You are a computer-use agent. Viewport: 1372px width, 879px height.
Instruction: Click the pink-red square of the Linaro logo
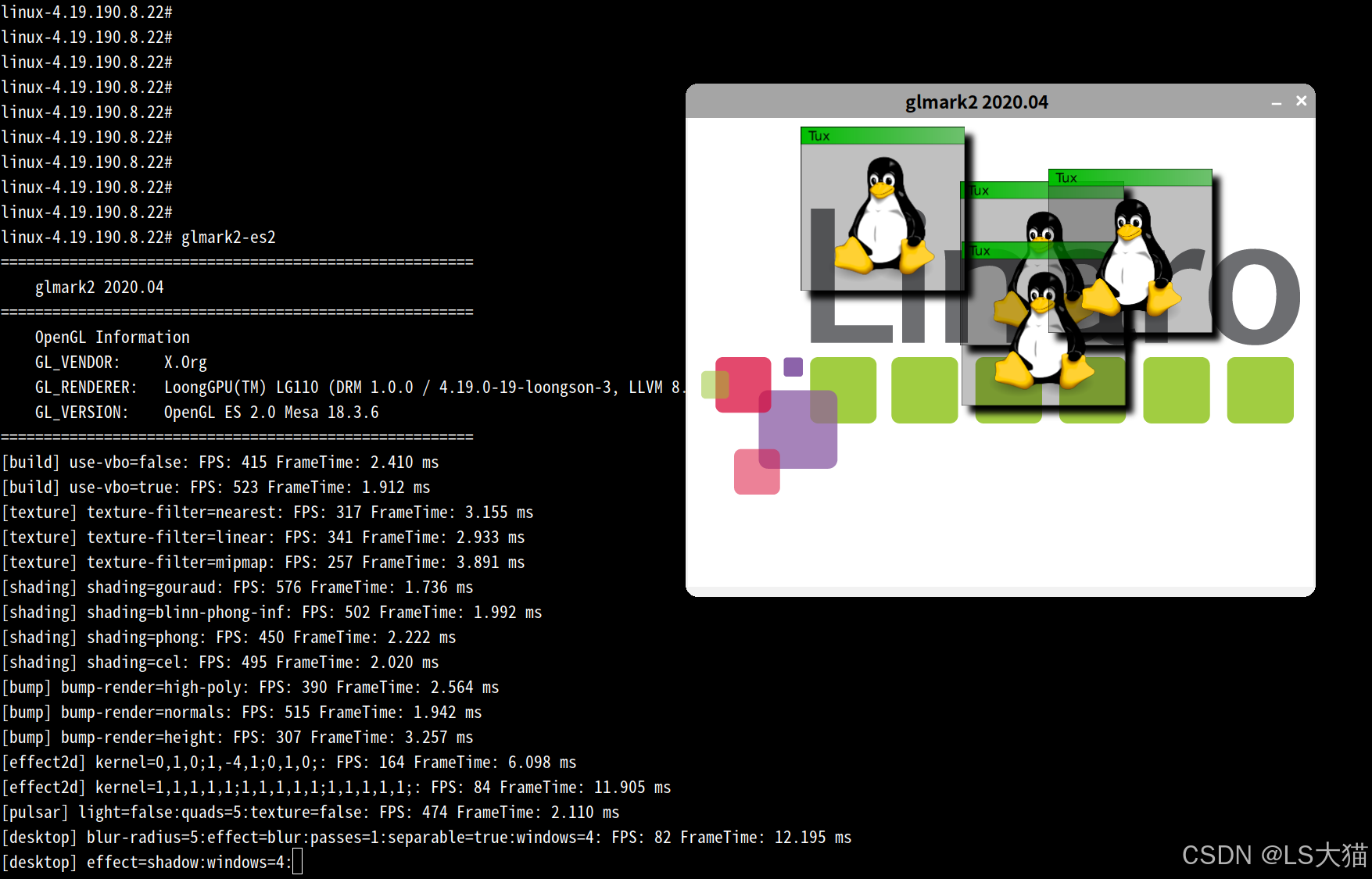[743, 383]
